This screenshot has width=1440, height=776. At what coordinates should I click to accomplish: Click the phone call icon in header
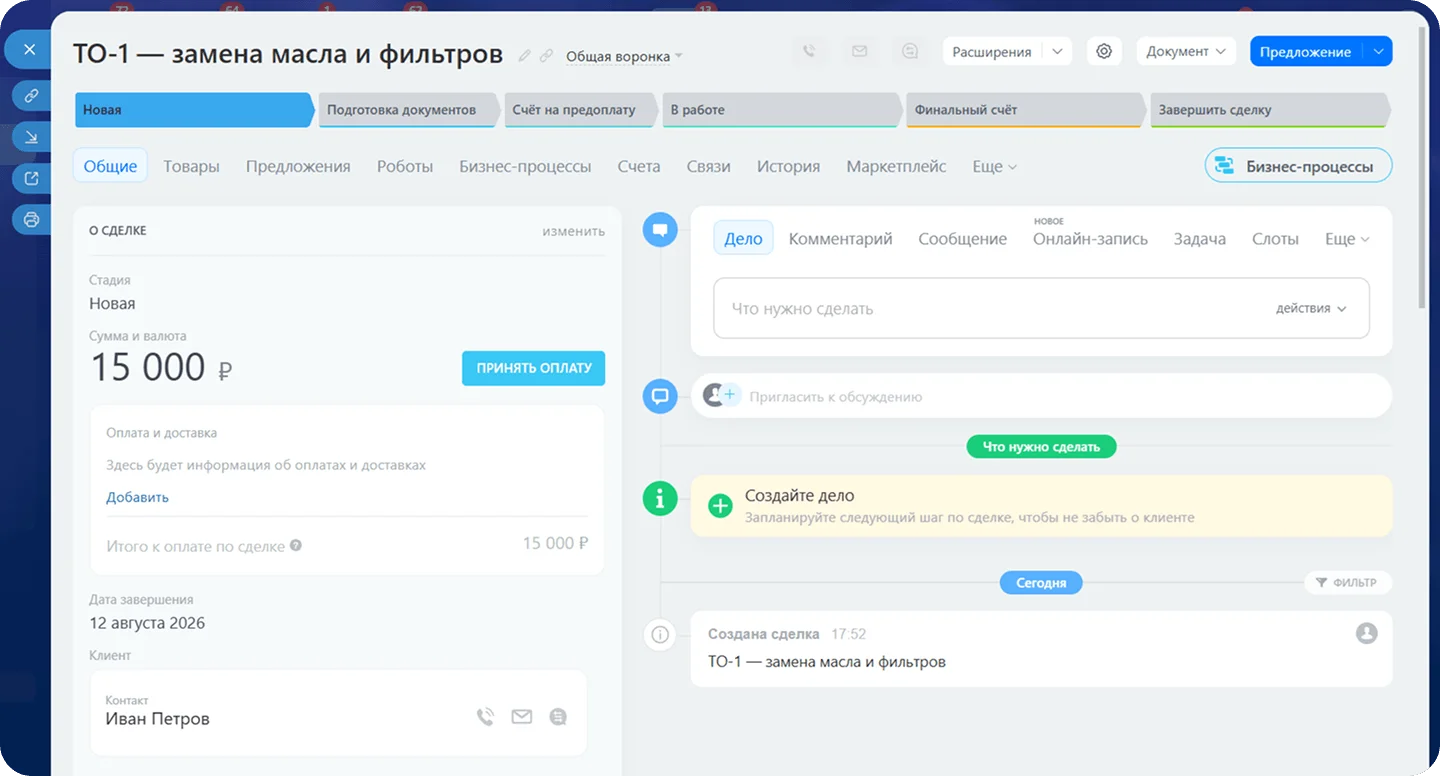[809, 51]
